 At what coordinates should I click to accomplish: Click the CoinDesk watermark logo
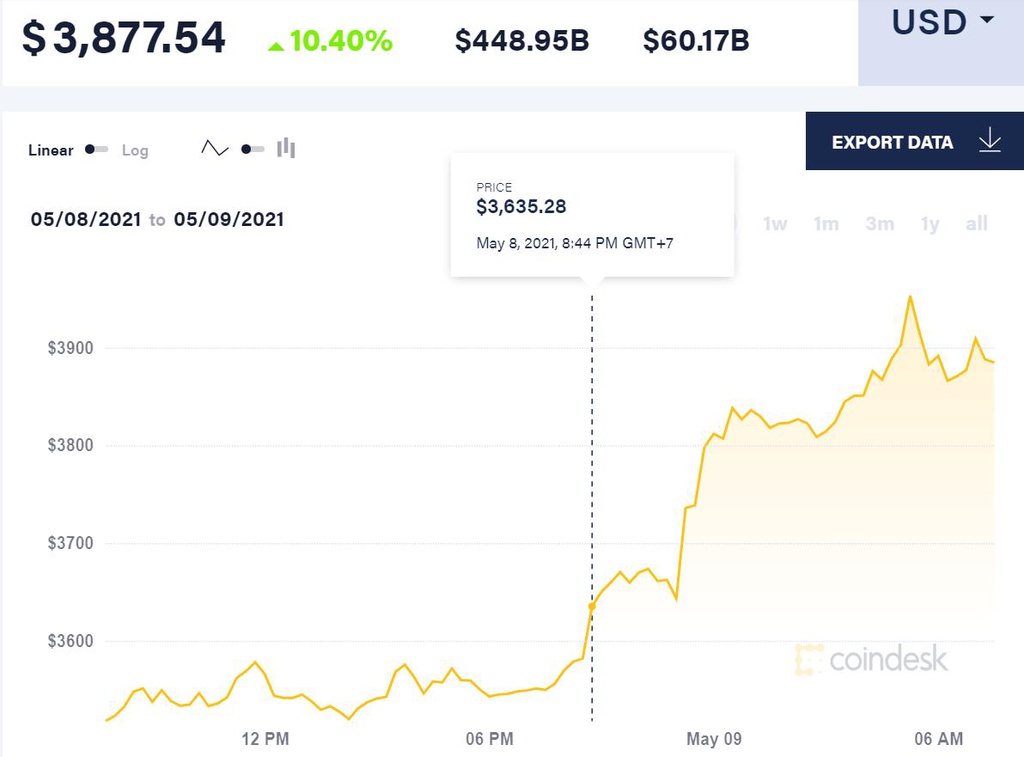(871, 658)
